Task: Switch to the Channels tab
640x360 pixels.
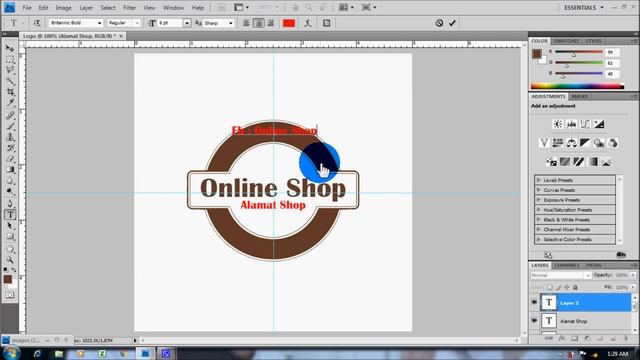Action: [567, 265]
